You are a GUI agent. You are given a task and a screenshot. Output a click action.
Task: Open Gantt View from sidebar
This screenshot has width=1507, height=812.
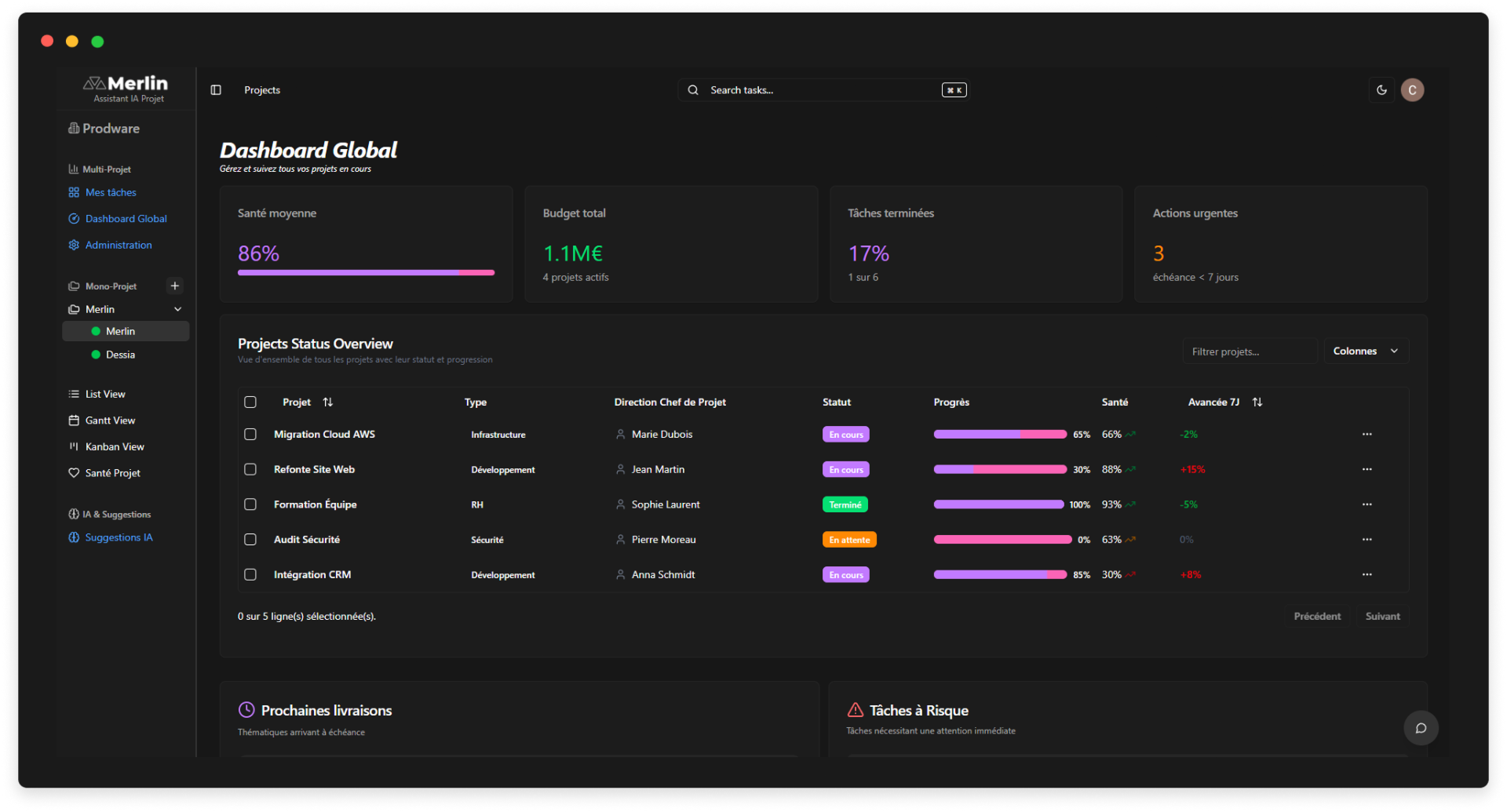tap(110, 421)
